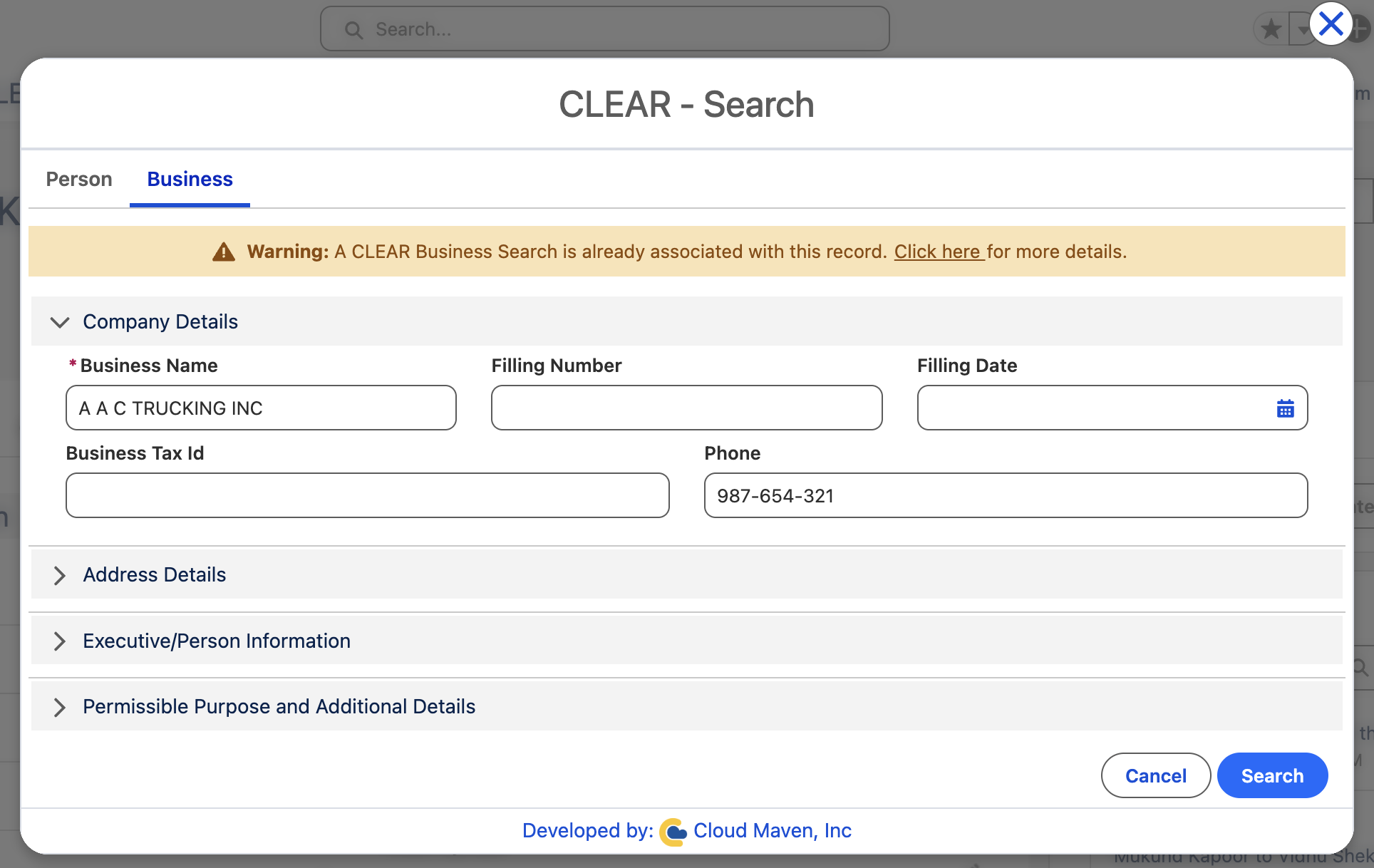
Task: Click the global Search box behind the dialog
Action: coord(605,29)
